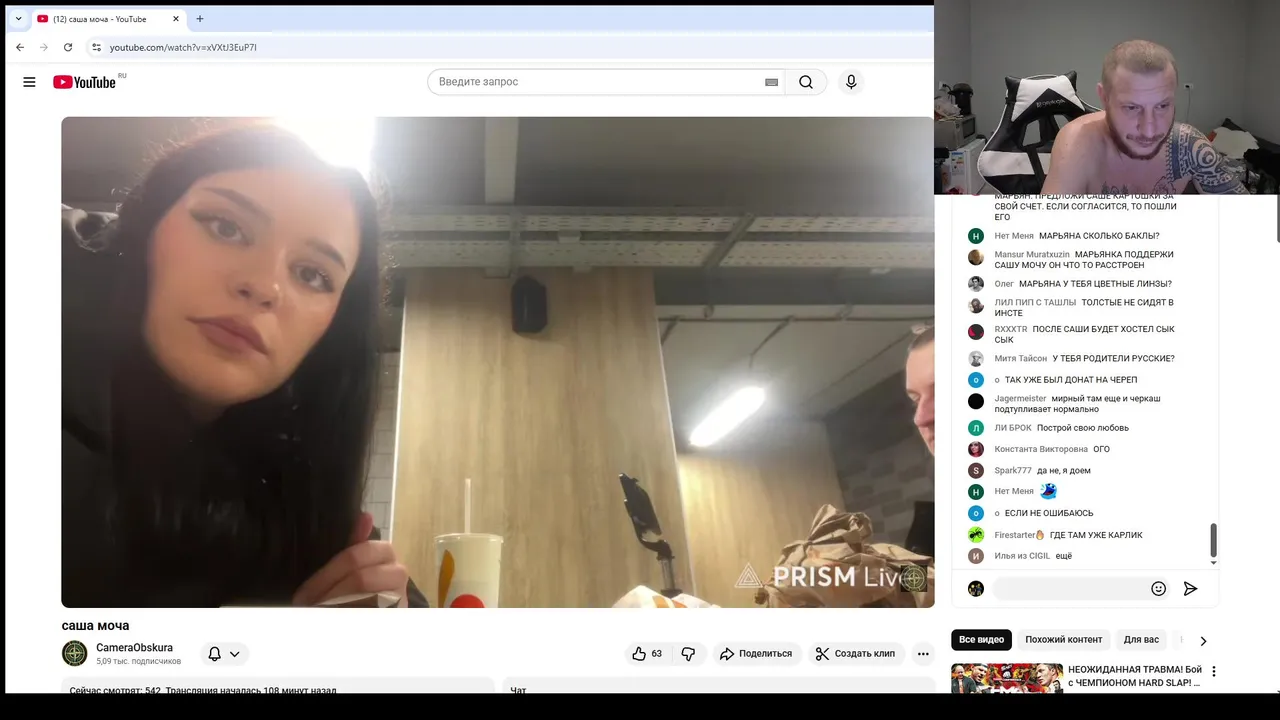The image size is (1280, 720).
Task: Click chat author Mansur Muratxuzin
Action: click(x=1031, y=255)
